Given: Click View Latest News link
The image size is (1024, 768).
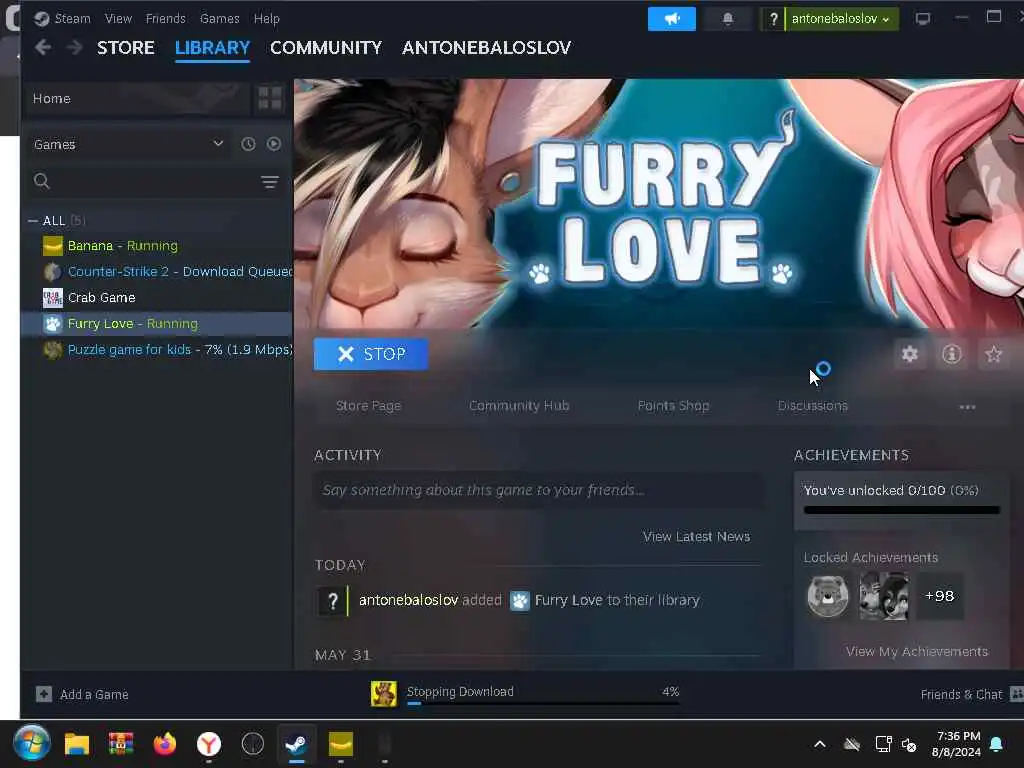Looking at the screenshot, I should point(696,537).
